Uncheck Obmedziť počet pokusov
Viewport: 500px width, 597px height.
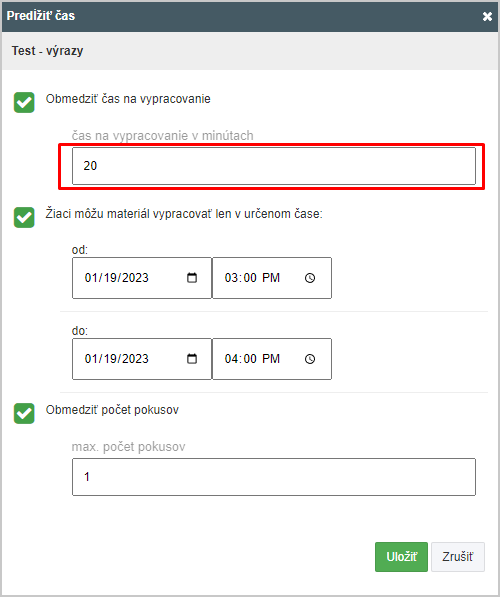point(24,413)
